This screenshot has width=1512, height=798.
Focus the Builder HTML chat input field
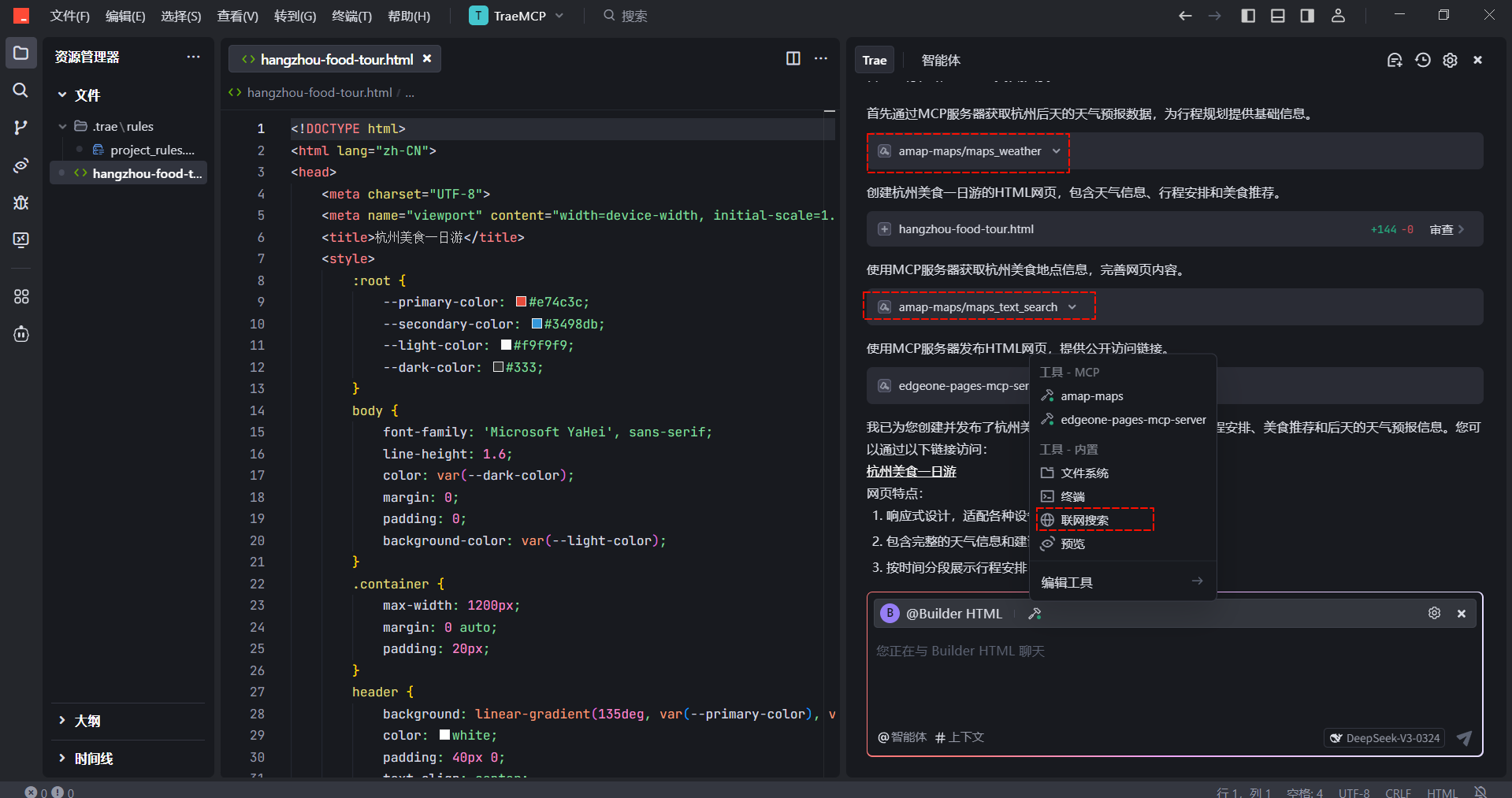[1175, 677]
